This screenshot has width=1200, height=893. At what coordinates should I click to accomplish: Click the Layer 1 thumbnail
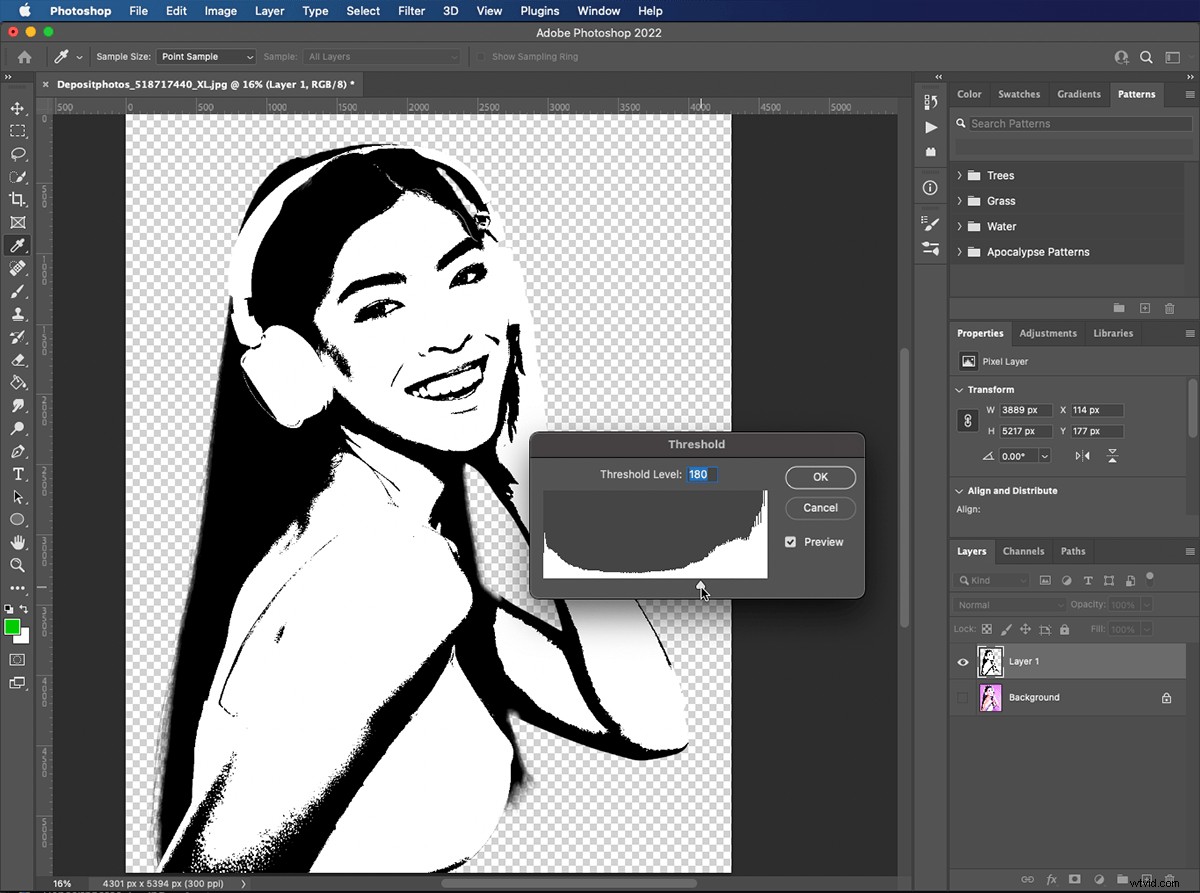pos(990,661)
